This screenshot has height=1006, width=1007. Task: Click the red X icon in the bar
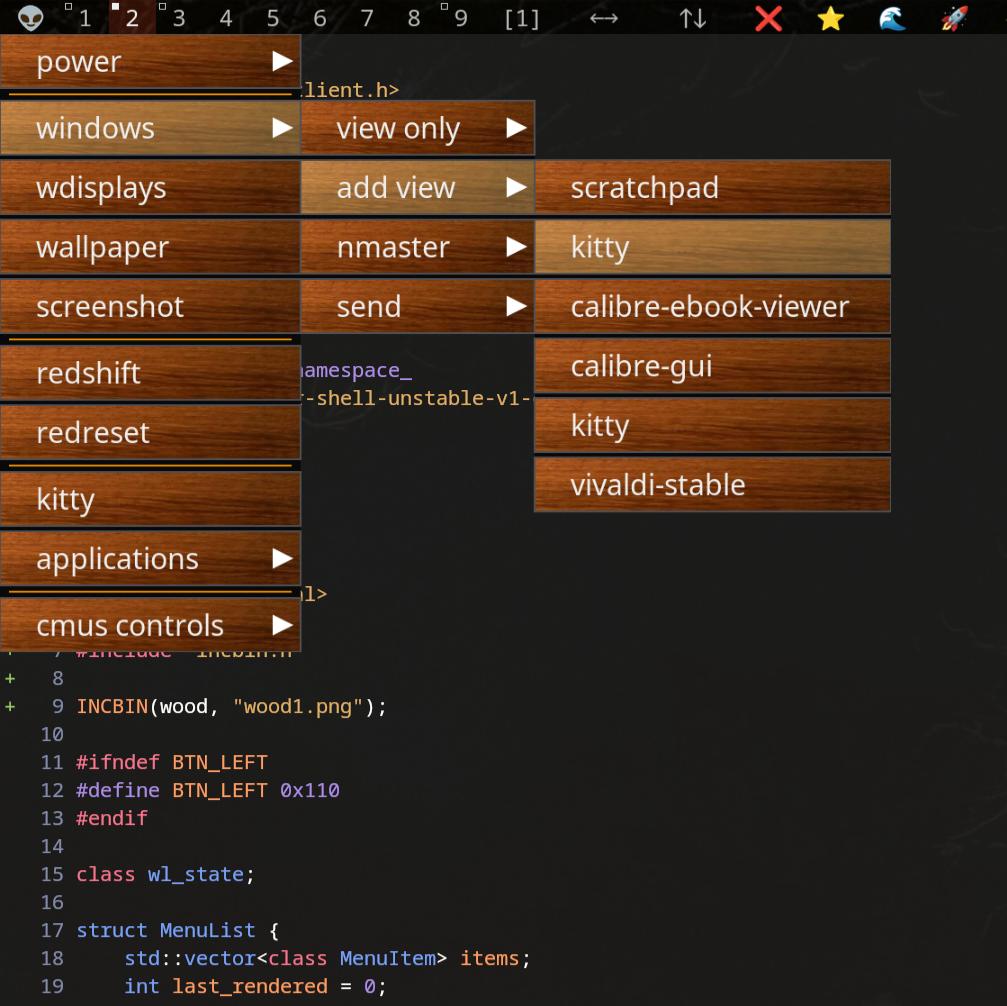[768, 18]
